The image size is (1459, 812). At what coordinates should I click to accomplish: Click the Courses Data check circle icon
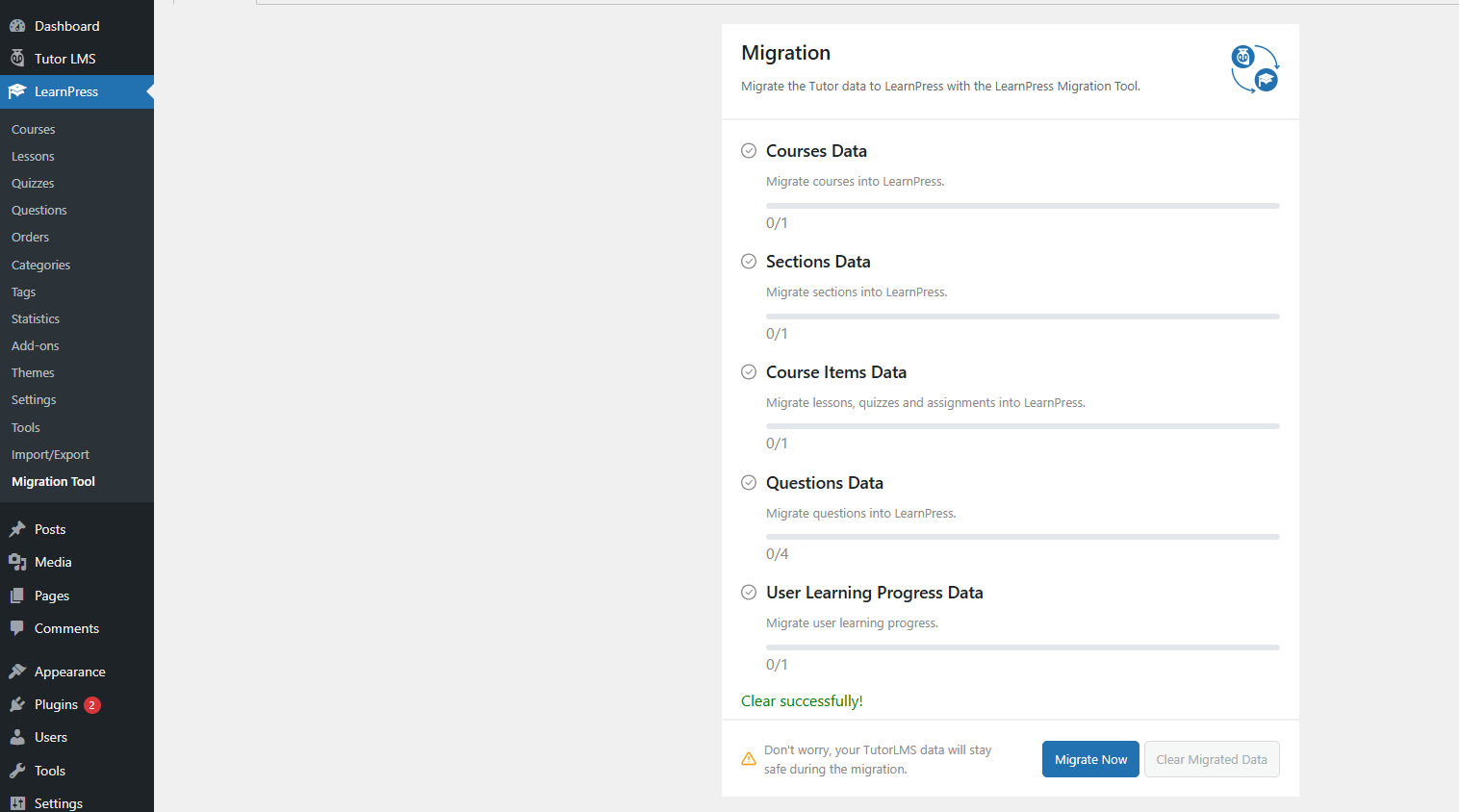[749, 150]
